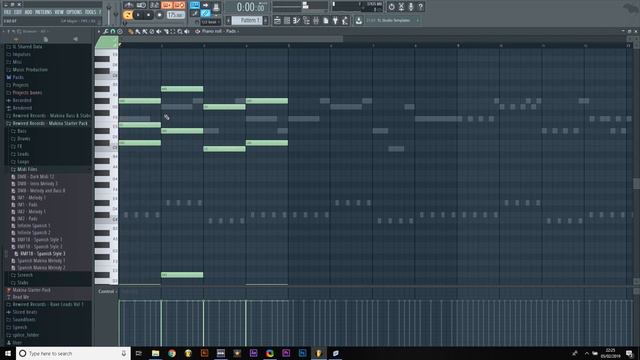
Task: Expand the Drums folder in browser
Action: pos(23,139)
